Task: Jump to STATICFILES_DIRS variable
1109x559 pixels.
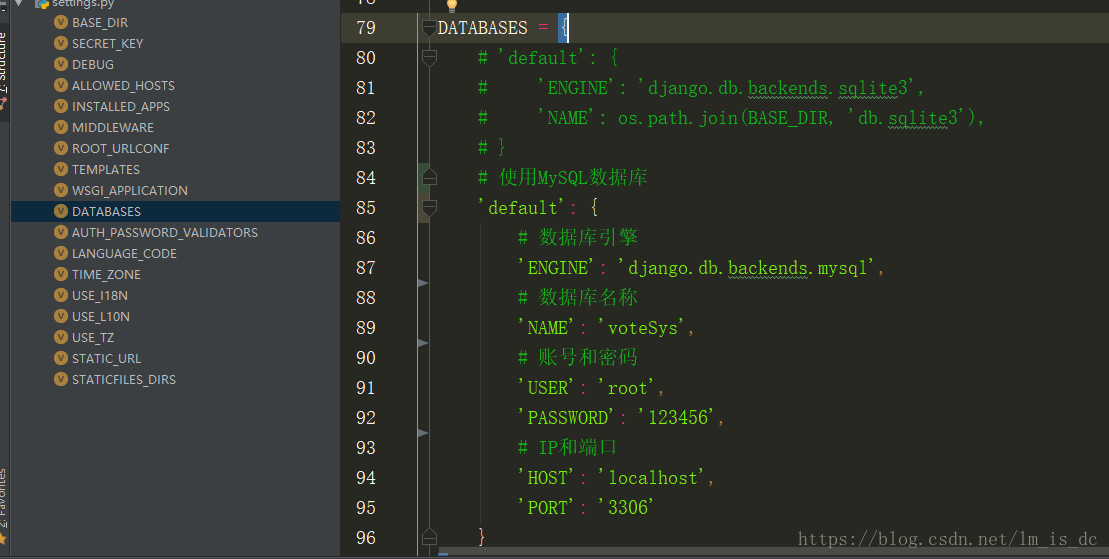Action: pyautogui.click(x=124, y=380)
